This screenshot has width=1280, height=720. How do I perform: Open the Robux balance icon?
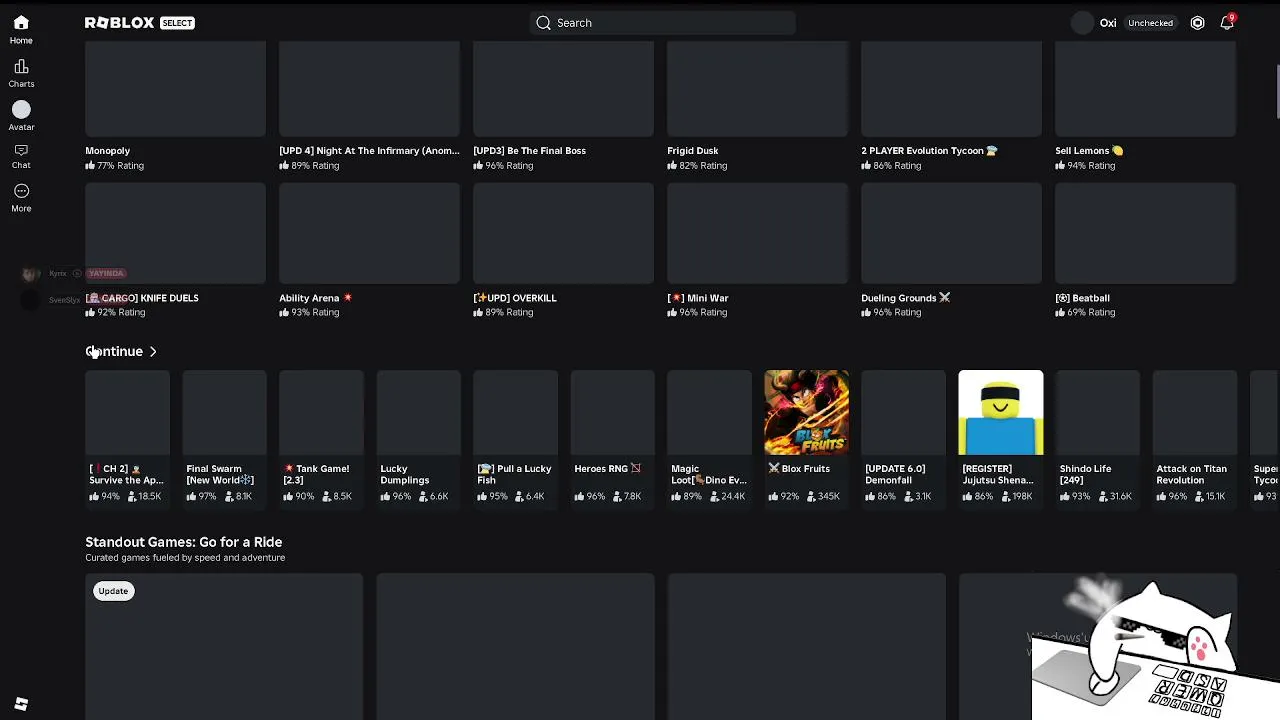pos(1197,23)
